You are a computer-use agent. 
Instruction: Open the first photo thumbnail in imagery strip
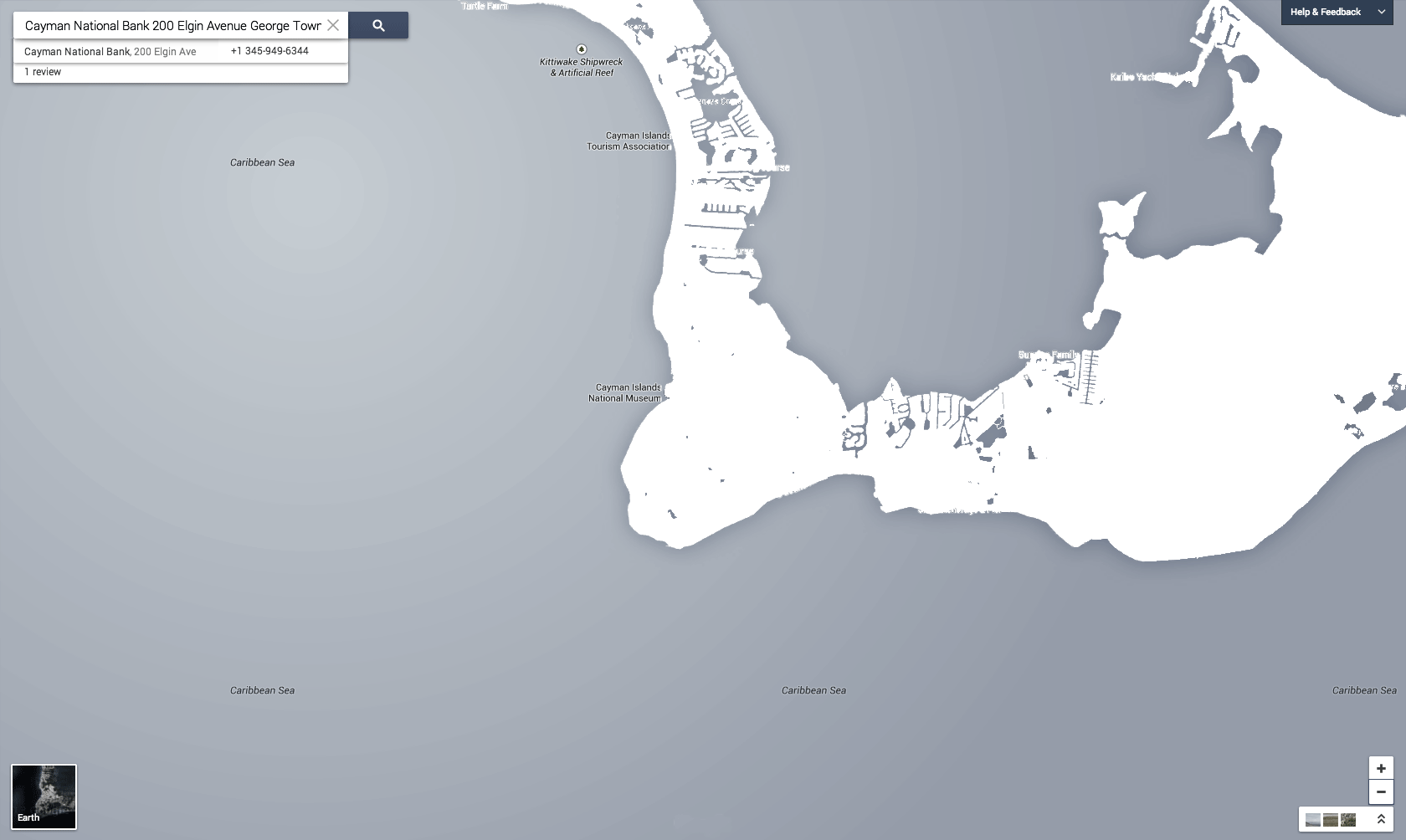[1313, 820]
